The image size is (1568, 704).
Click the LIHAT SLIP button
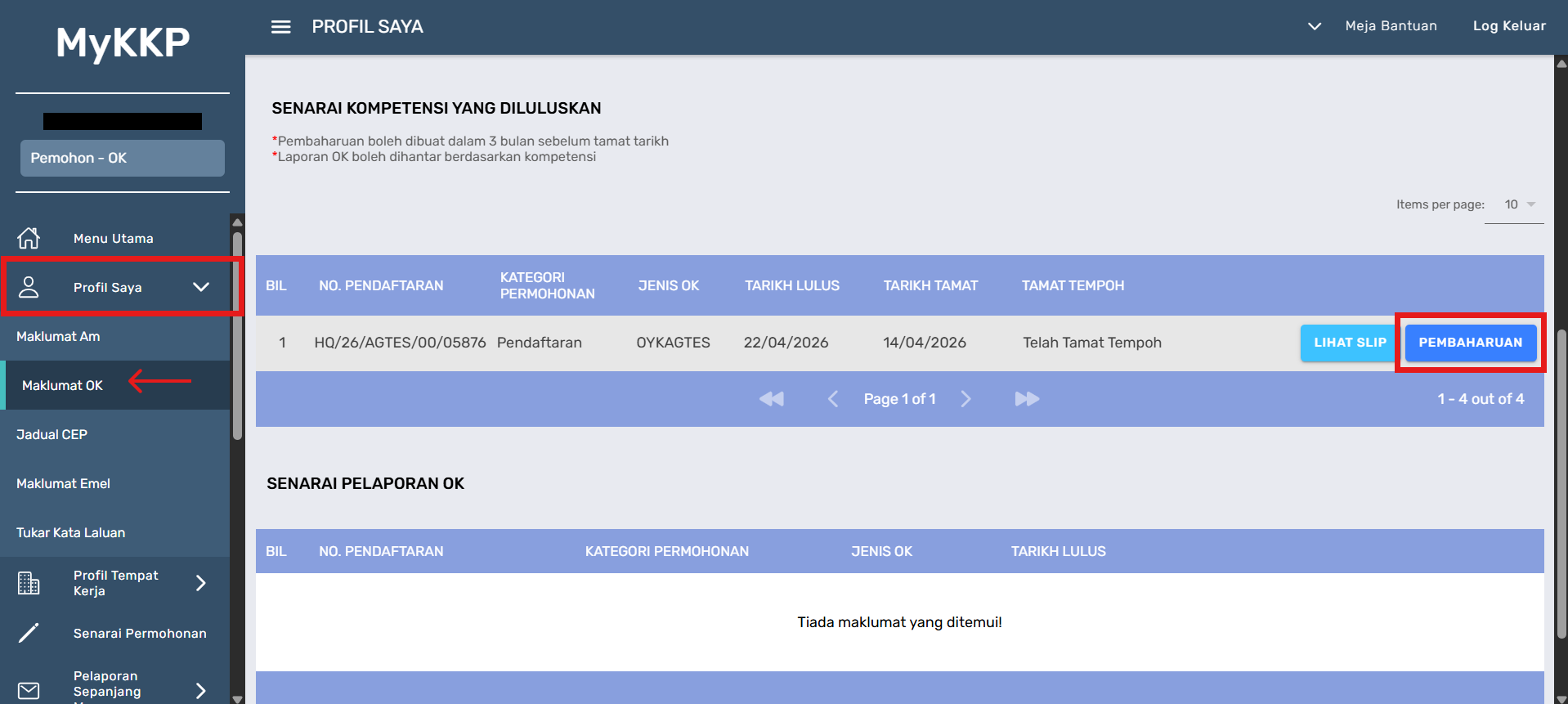point(1349,343)
